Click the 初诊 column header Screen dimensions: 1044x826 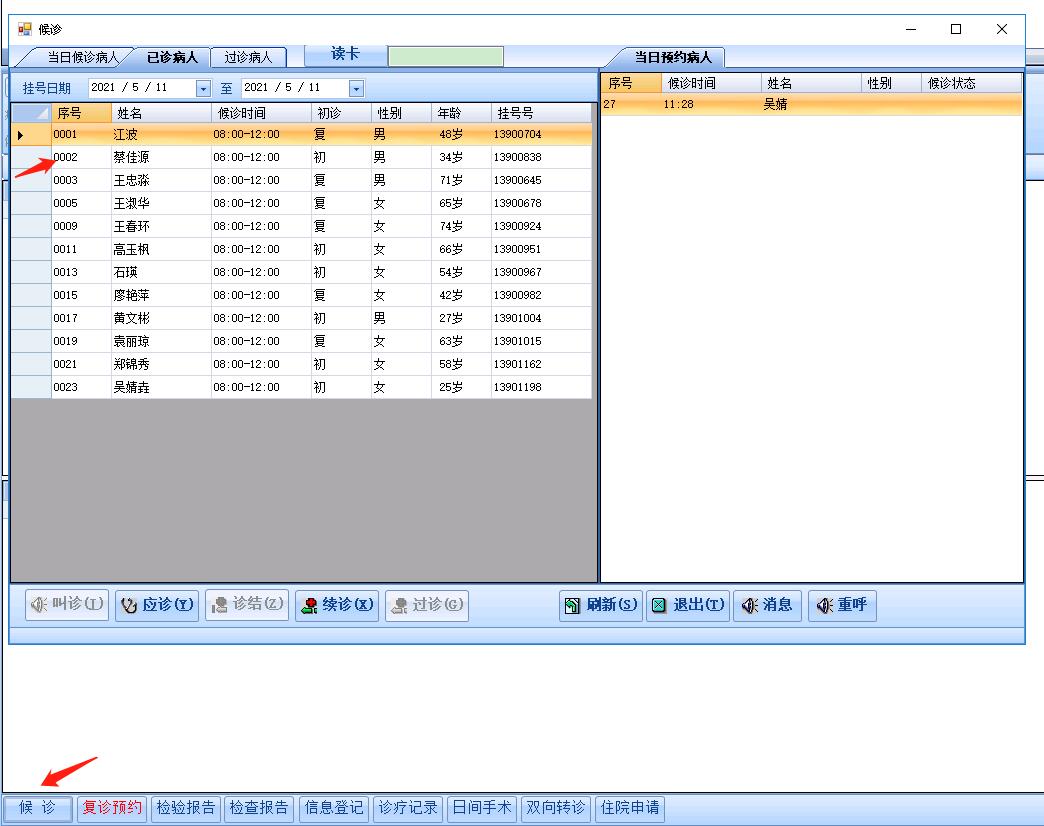point(341,113)
